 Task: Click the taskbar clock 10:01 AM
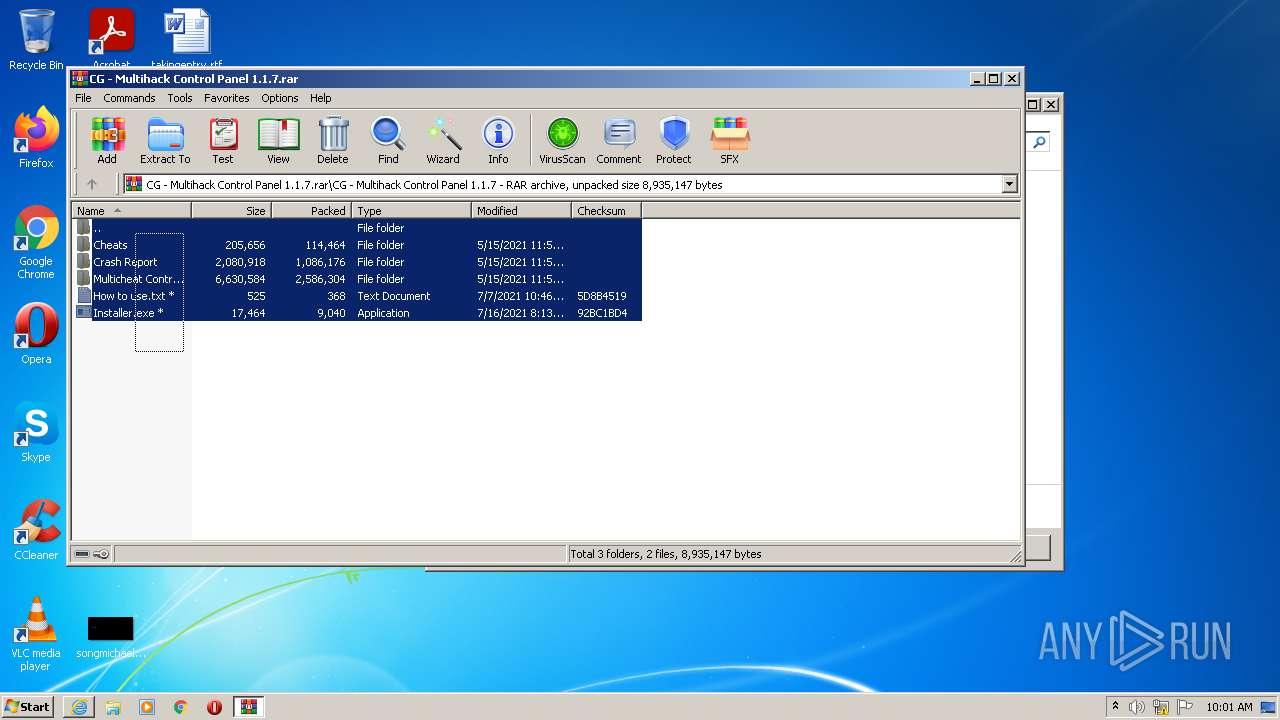(x=1229, y=707)
